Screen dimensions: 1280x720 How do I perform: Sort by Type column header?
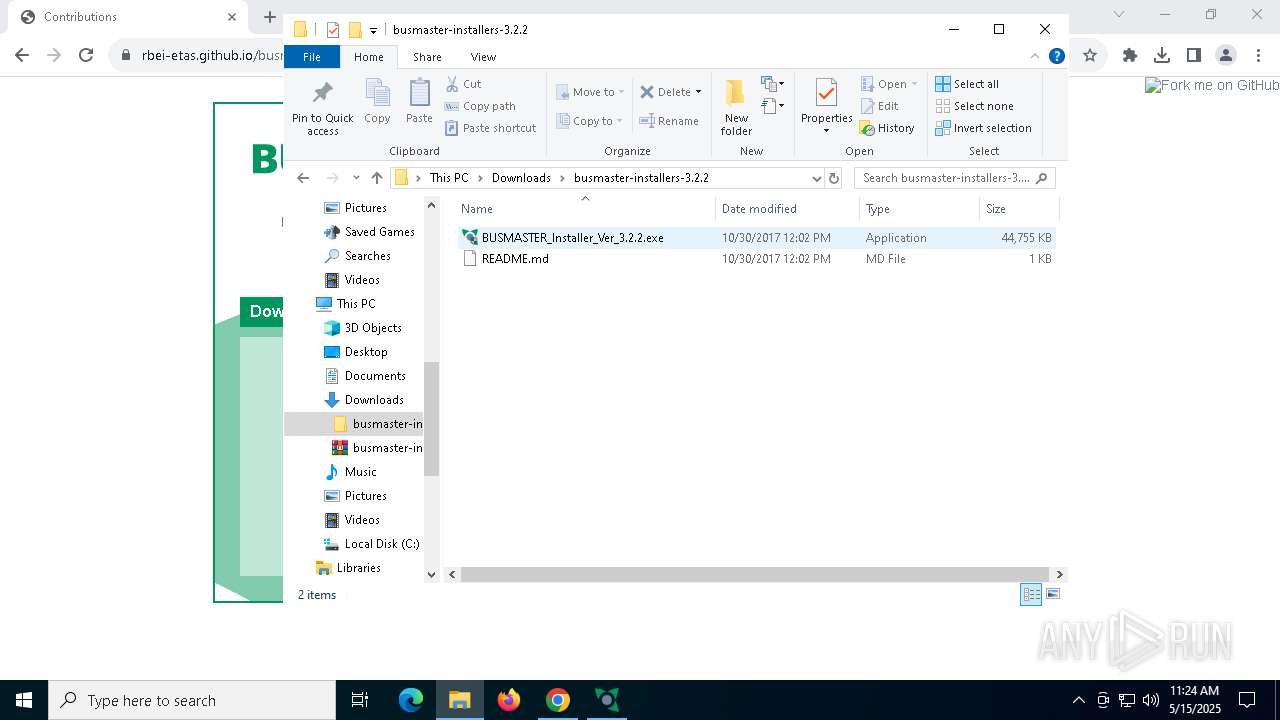[x=919, y=209]
